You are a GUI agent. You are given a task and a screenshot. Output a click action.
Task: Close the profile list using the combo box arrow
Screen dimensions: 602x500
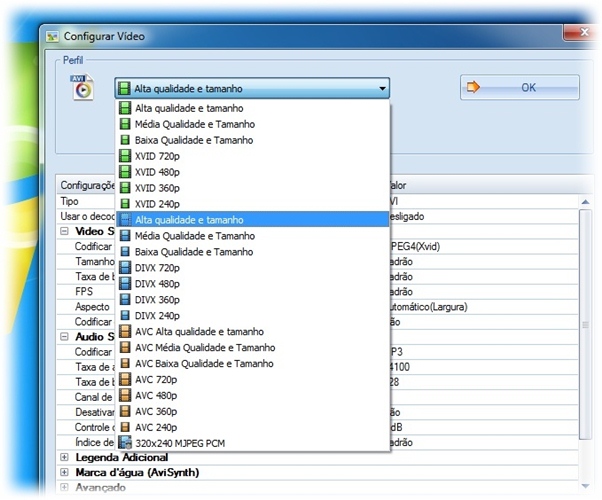382,89
